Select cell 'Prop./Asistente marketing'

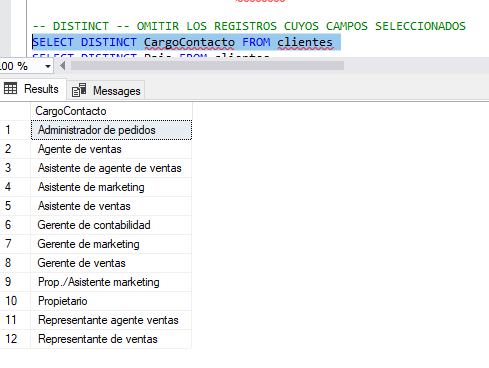pyautogui.click(x=111, y=282)
